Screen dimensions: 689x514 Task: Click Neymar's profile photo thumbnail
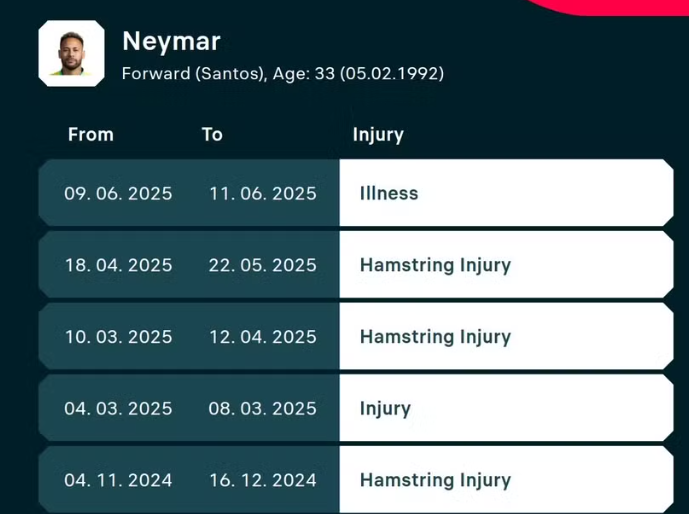[x=71, y=53]
